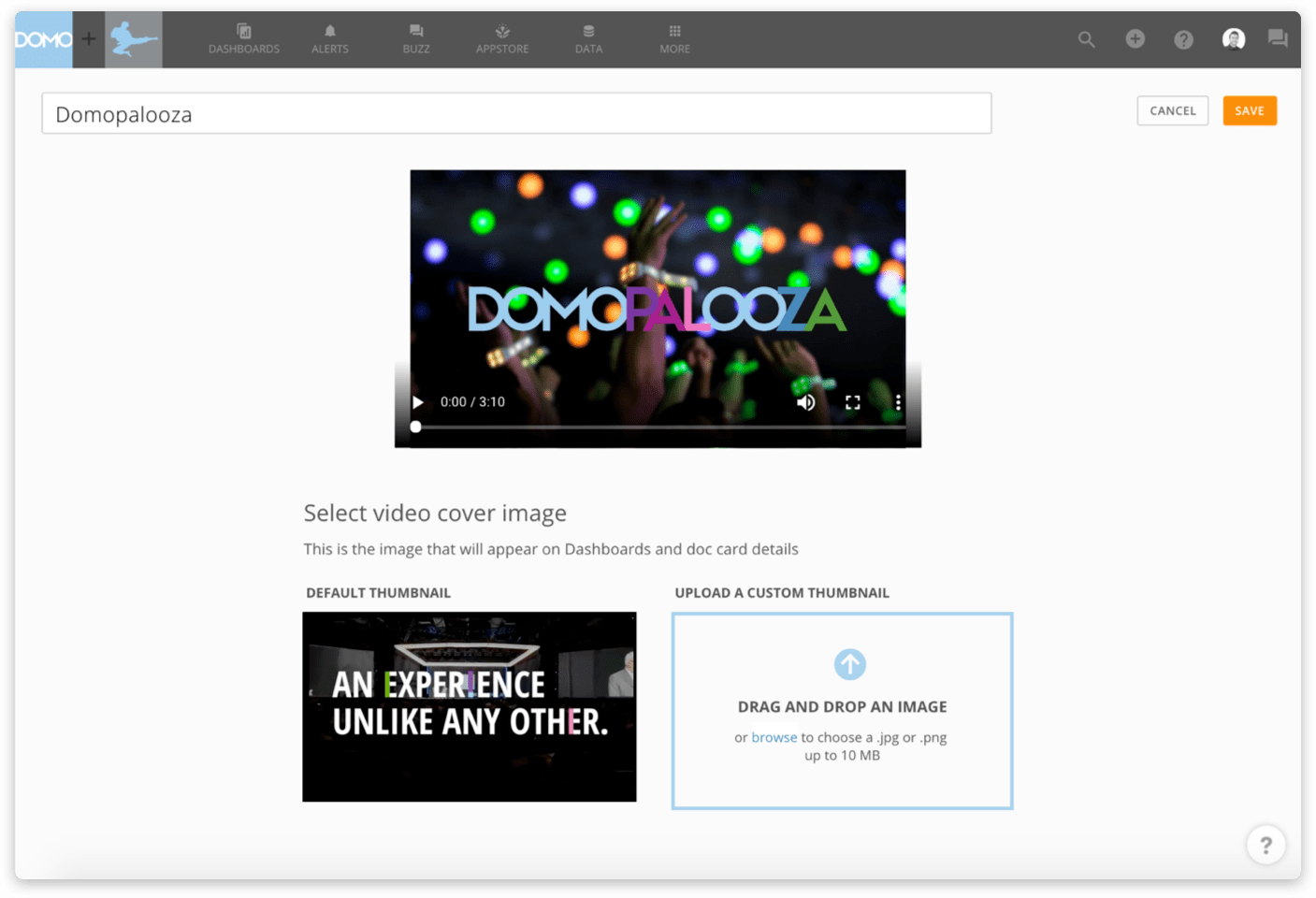
Task: Click the 0:00 / 3:10 time display
Action: tap(472, 402)
